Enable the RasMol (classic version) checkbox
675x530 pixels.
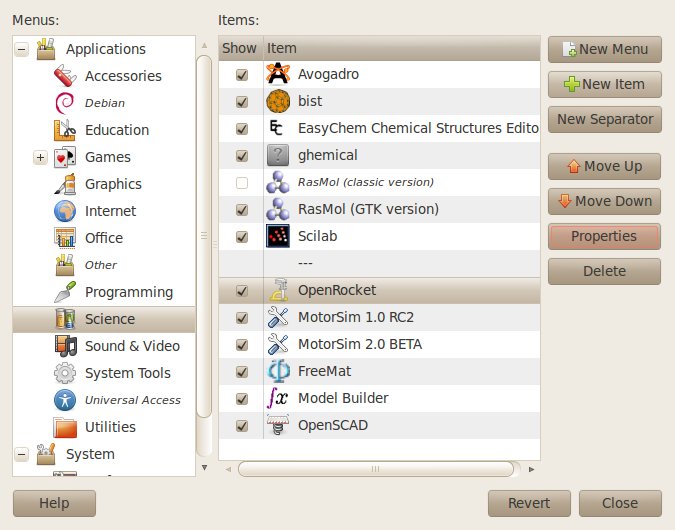point(241,183)
